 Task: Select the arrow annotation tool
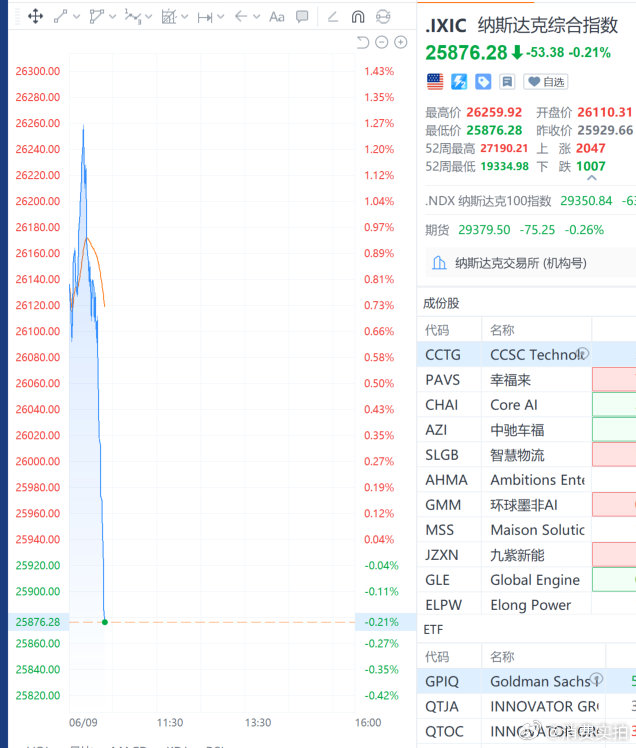[241, 17]
